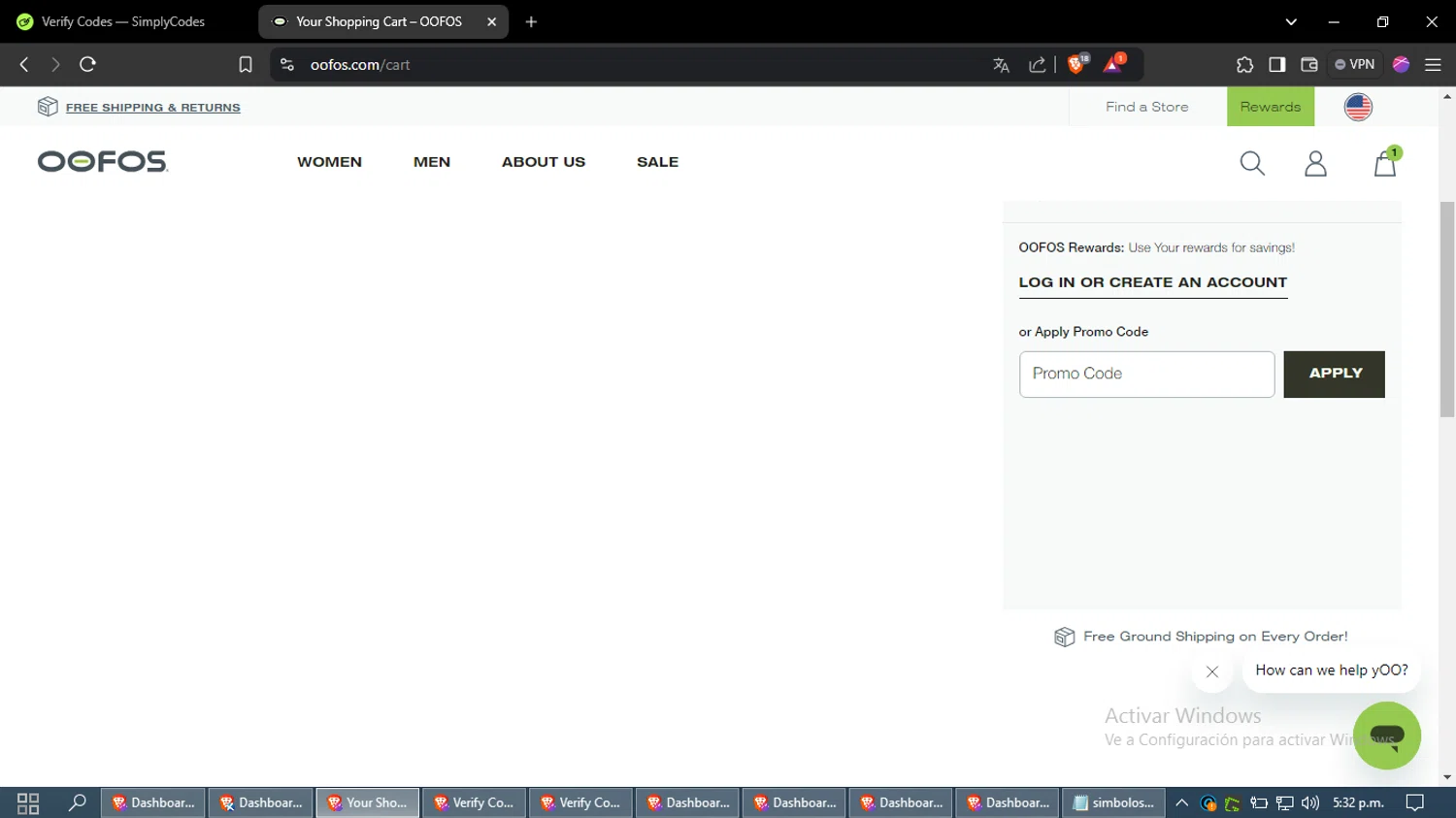This screenshot has height=818, width=1456.
Task: Click the US flag country selector
Action: pyautogui.click(x=1358, y=107)
